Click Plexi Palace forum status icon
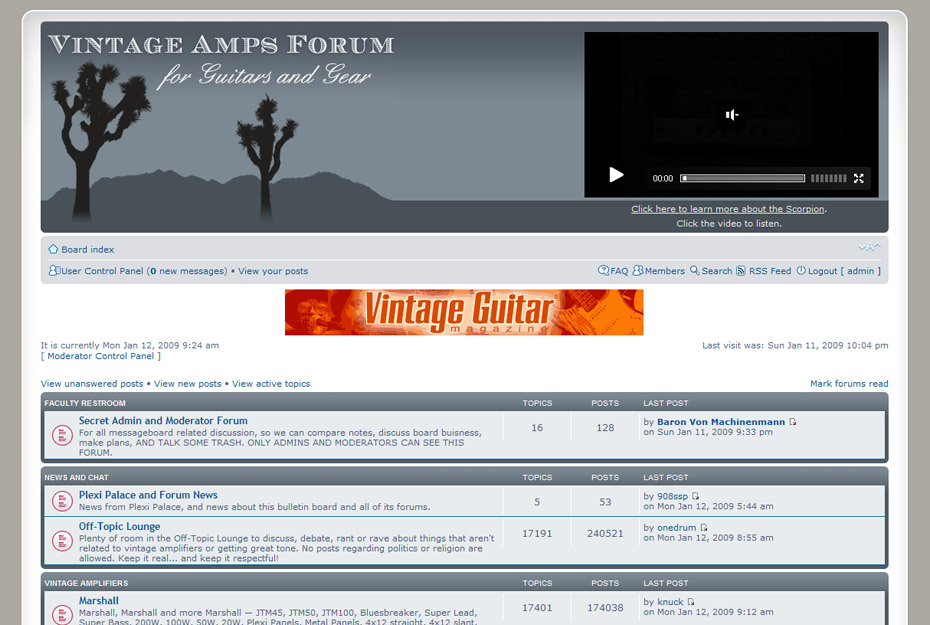 (62, 500)
